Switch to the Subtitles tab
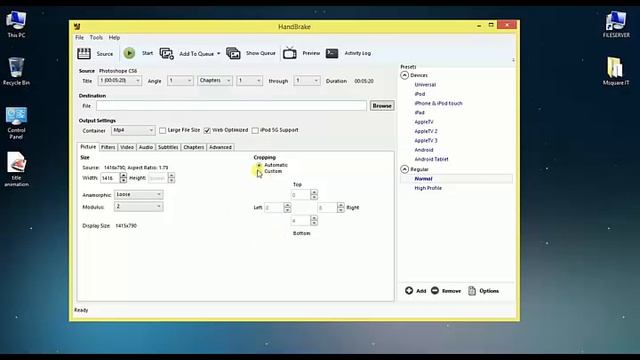 (x=168, y=147)
